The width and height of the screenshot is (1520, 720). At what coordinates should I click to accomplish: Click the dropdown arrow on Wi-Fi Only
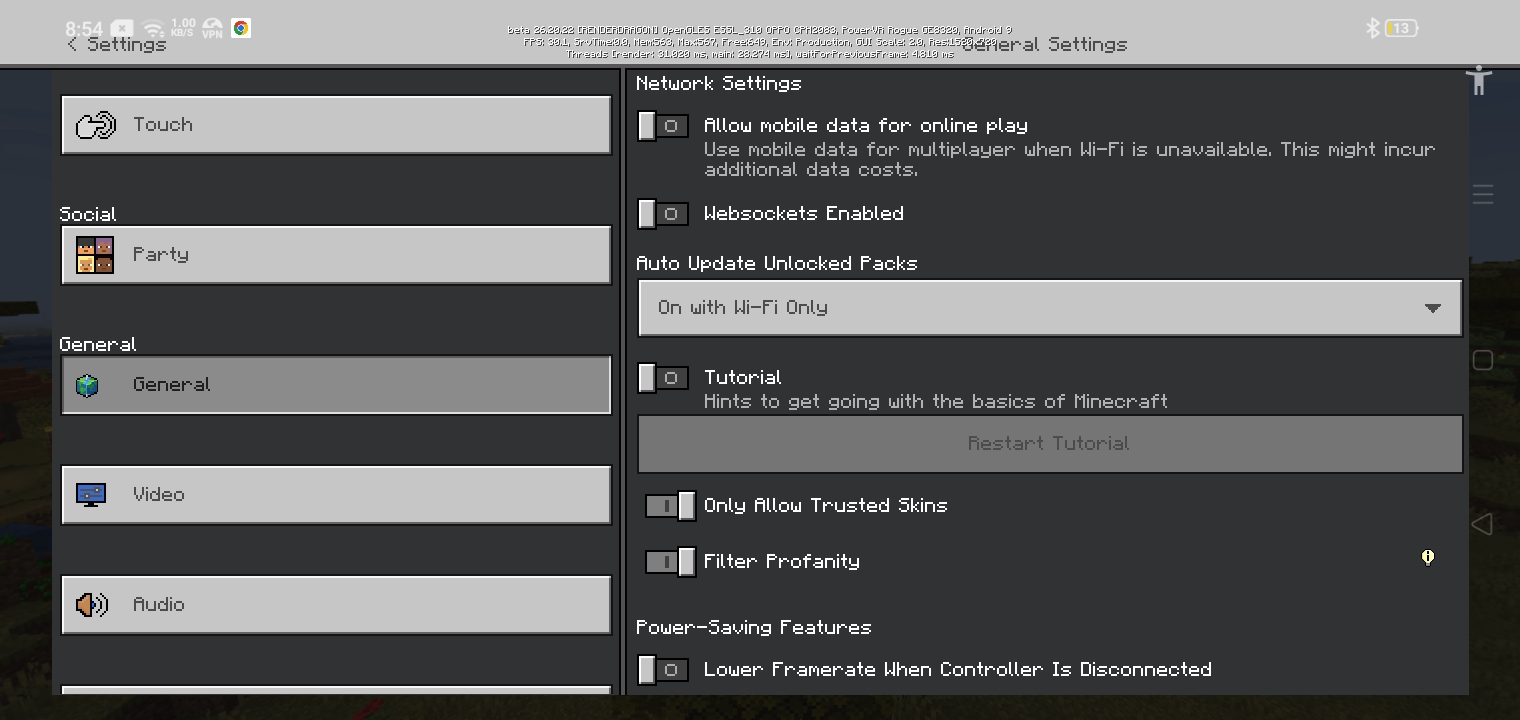point(1433,308)
